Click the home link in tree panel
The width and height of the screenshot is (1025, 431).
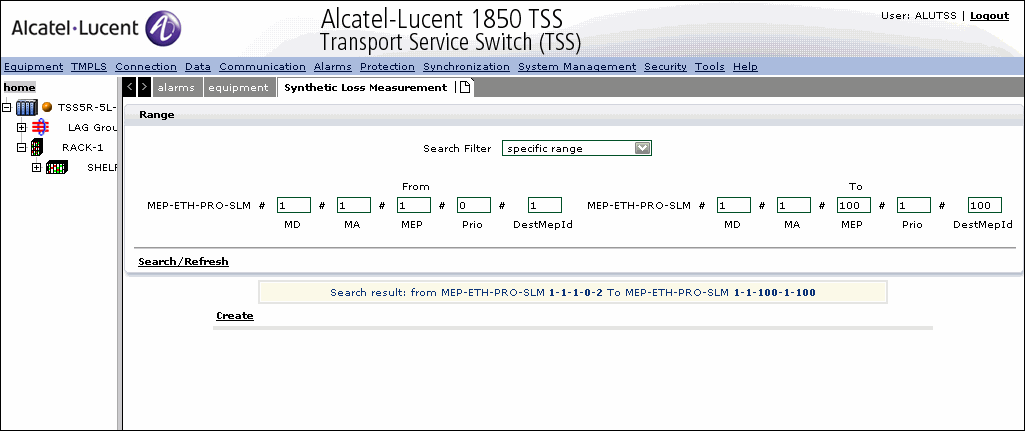click(20, 88)
